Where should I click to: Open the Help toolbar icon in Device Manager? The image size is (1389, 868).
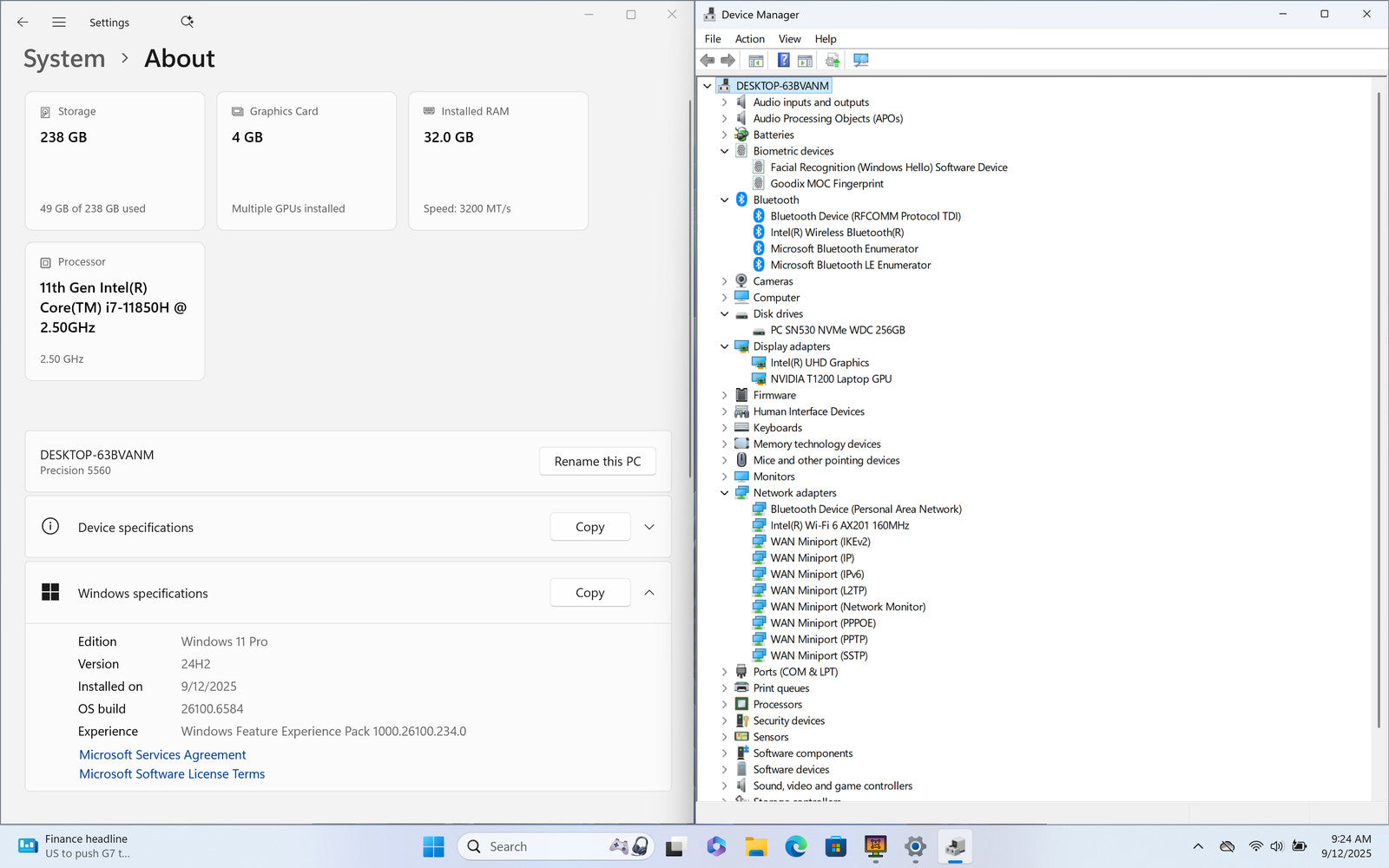point(783,60)
